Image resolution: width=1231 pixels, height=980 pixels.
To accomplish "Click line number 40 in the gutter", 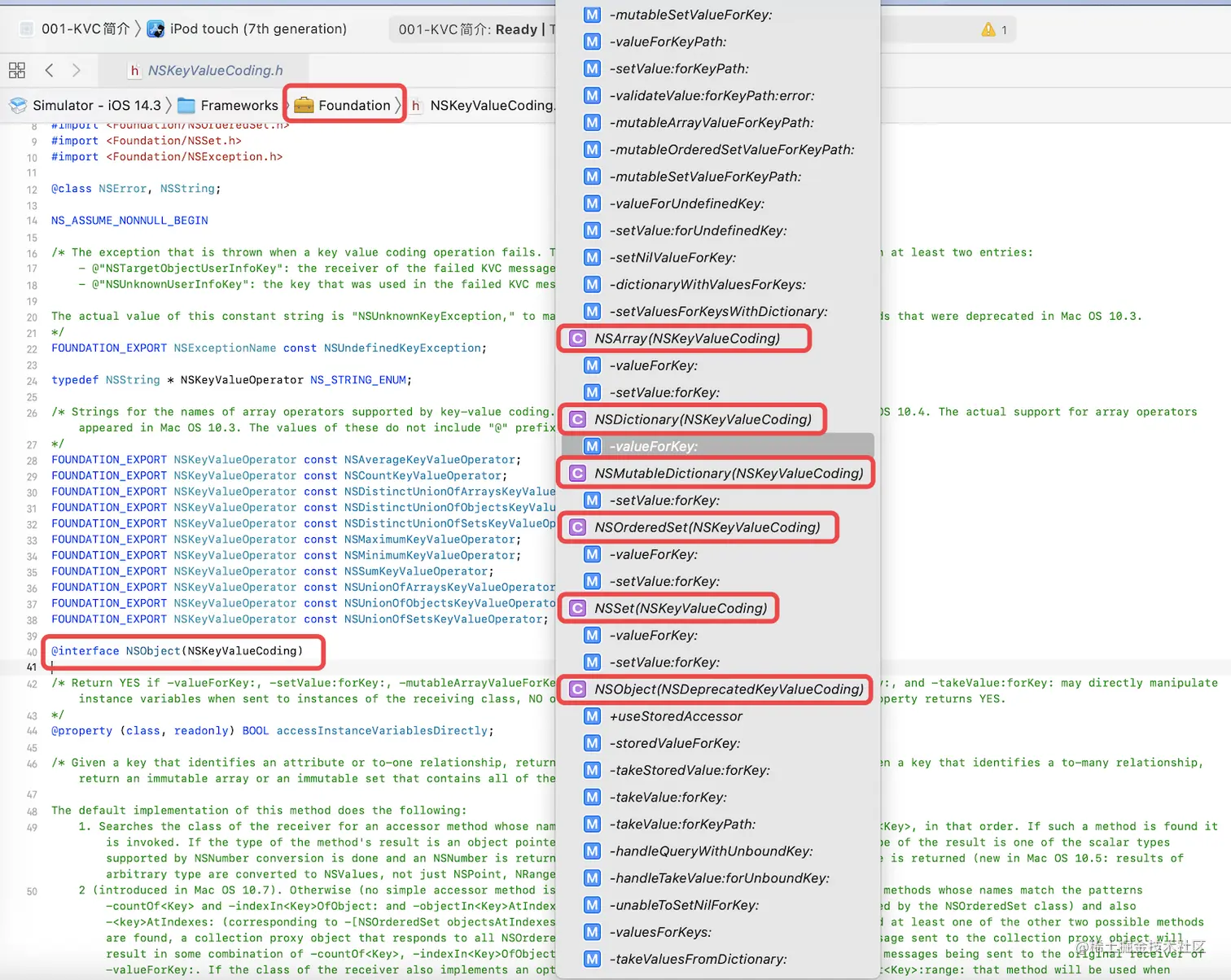I will pyautogui.click(x=31, y=651).
